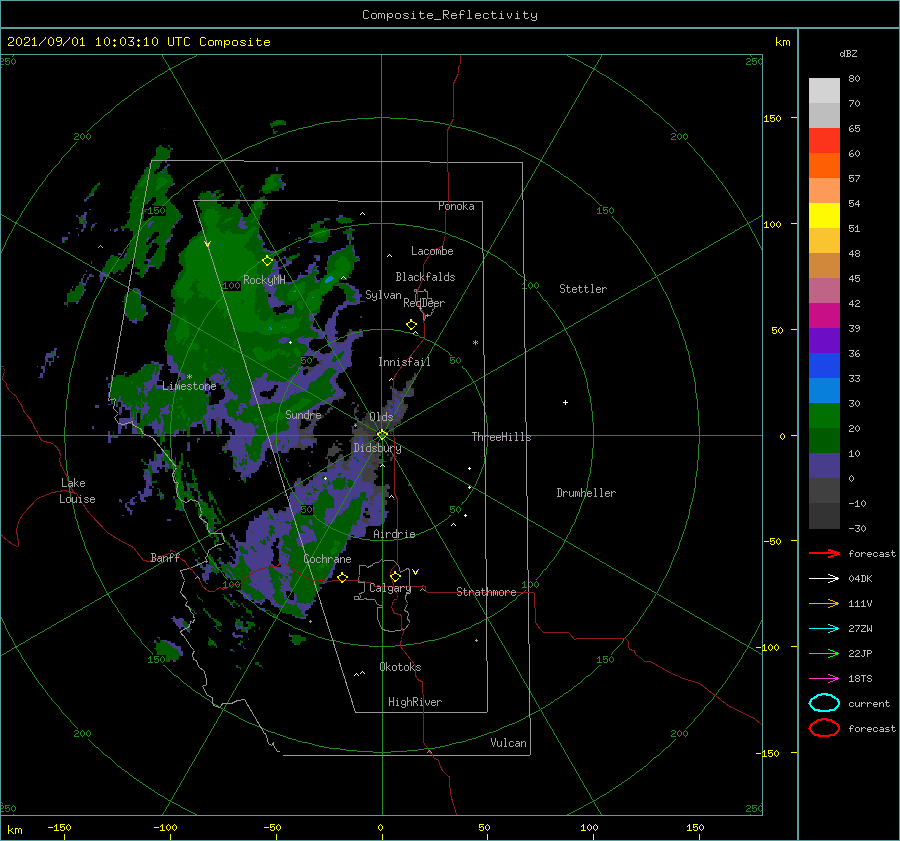Click the Ponoka town label
The height and width of the screenshot is (841, 900).
(x=456, y=206)
